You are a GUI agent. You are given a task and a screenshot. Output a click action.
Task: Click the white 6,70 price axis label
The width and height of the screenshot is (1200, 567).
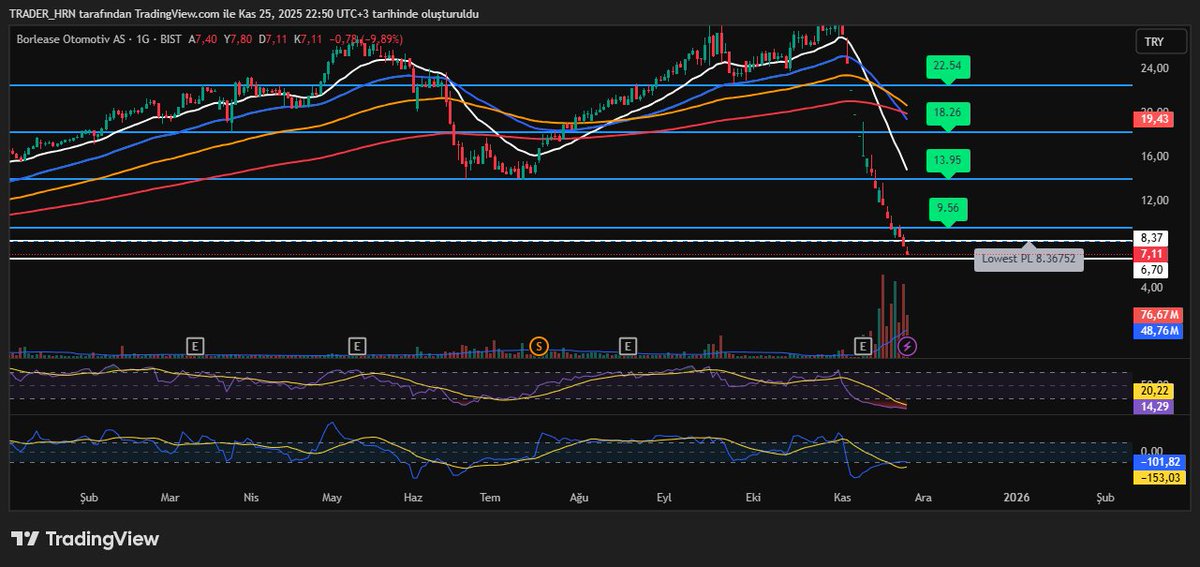tap(1150, 269)
